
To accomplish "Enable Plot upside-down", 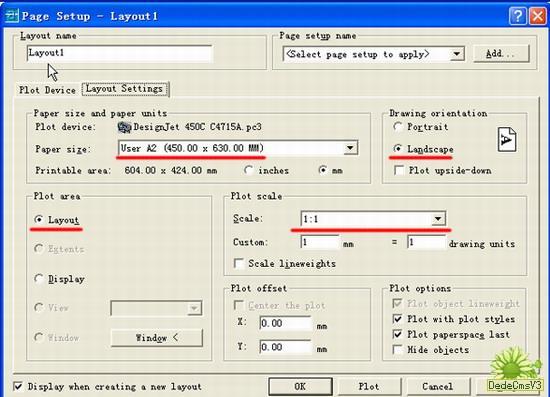I will [399, 170].
